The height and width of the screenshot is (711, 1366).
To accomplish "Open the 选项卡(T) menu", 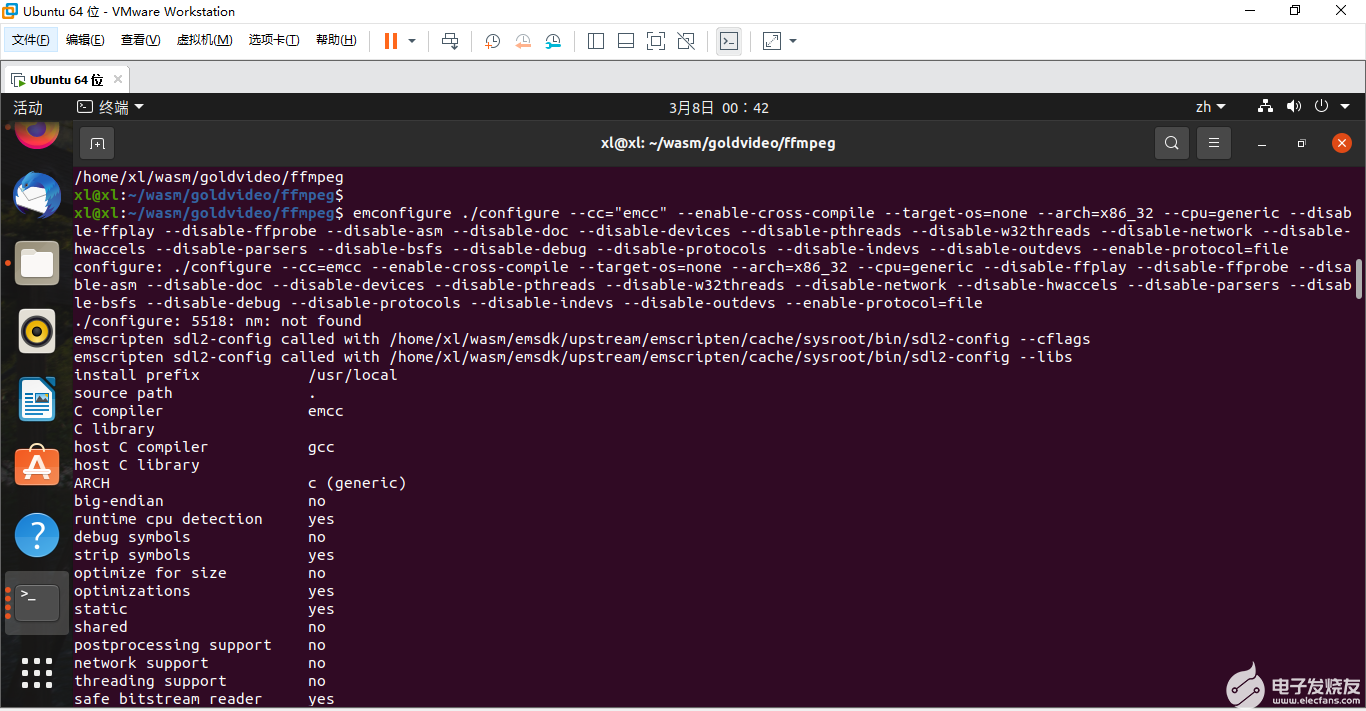I will [x=274, y=40].
